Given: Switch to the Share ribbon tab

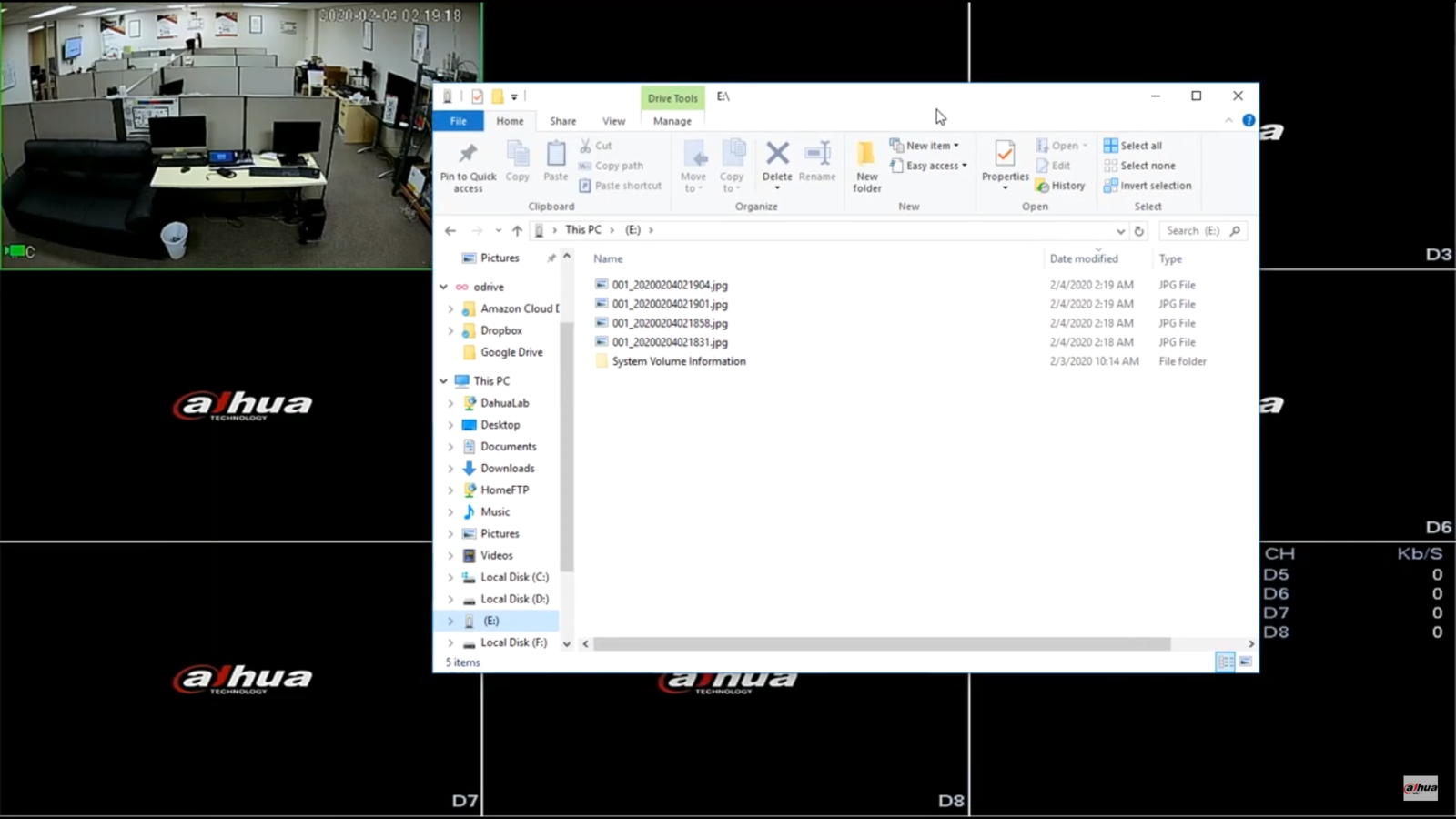Looking at the screenshot, I should pyautogui.click(x=562, y=121).
